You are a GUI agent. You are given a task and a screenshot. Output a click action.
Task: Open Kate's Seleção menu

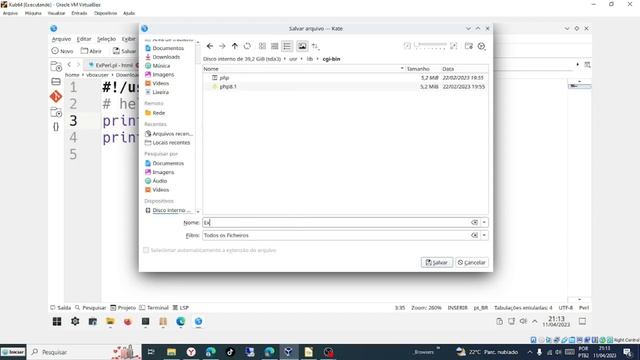click(x=106, y=39)
